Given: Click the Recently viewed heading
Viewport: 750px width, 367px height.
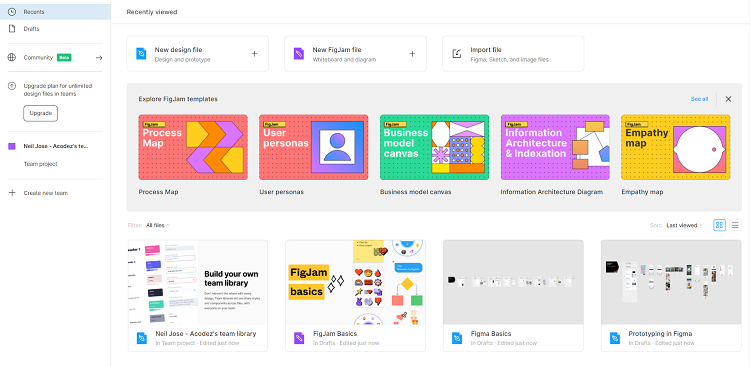Looking at the screenshot, I should coord(152,12).
